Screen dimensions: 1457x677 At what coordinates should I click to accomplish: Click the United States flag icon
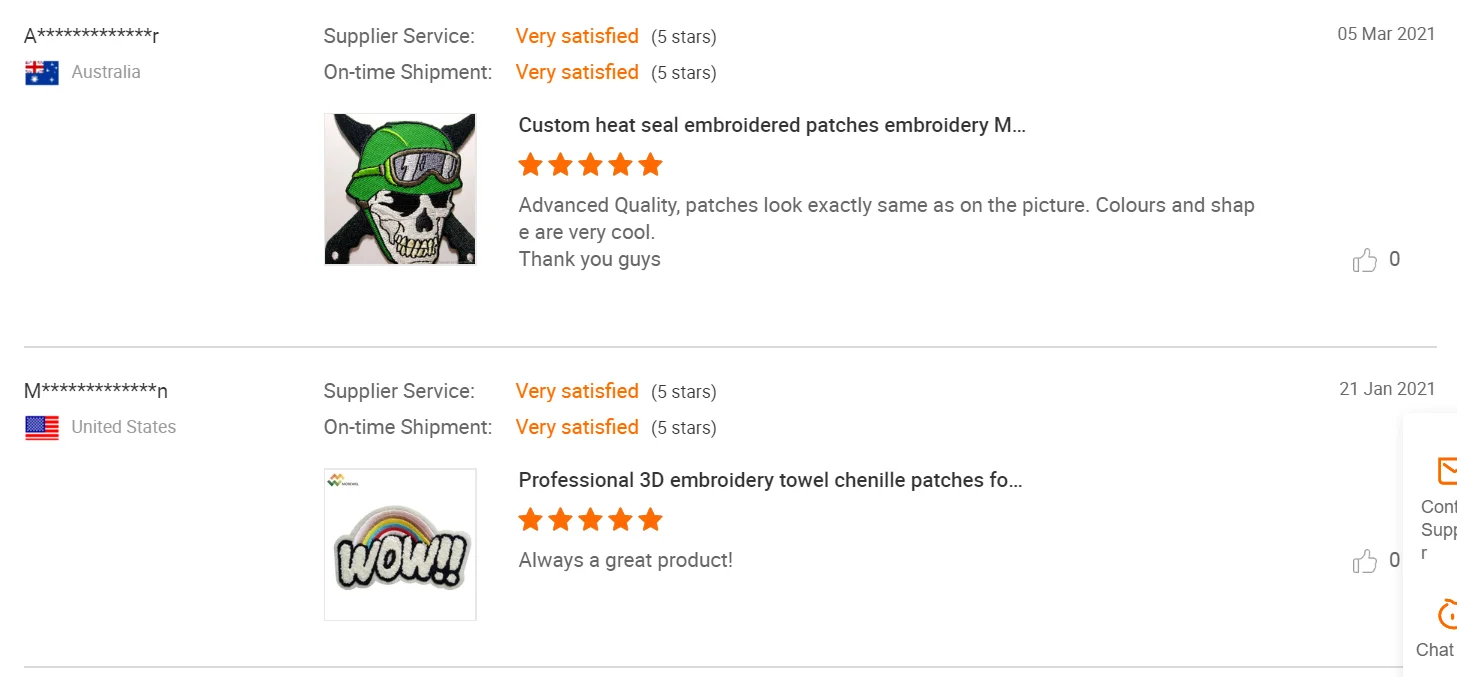(42, 428)
